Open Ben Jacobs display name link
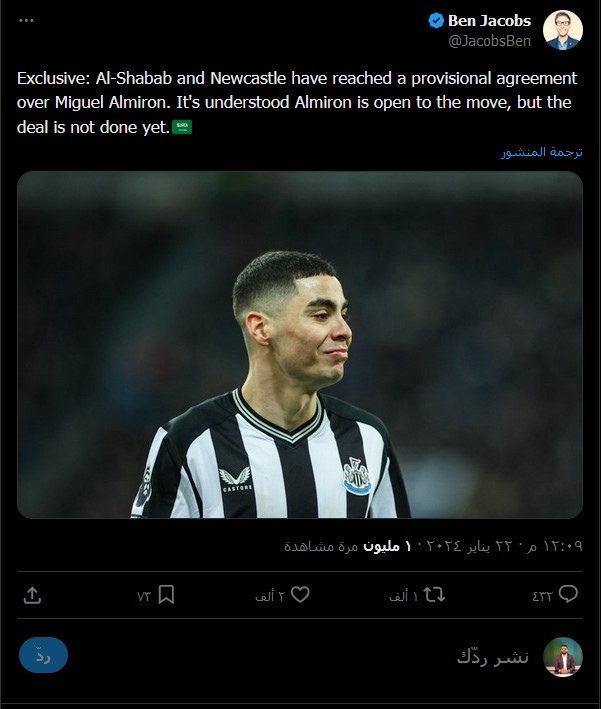601x709 pixels. [x=489, y=21]
